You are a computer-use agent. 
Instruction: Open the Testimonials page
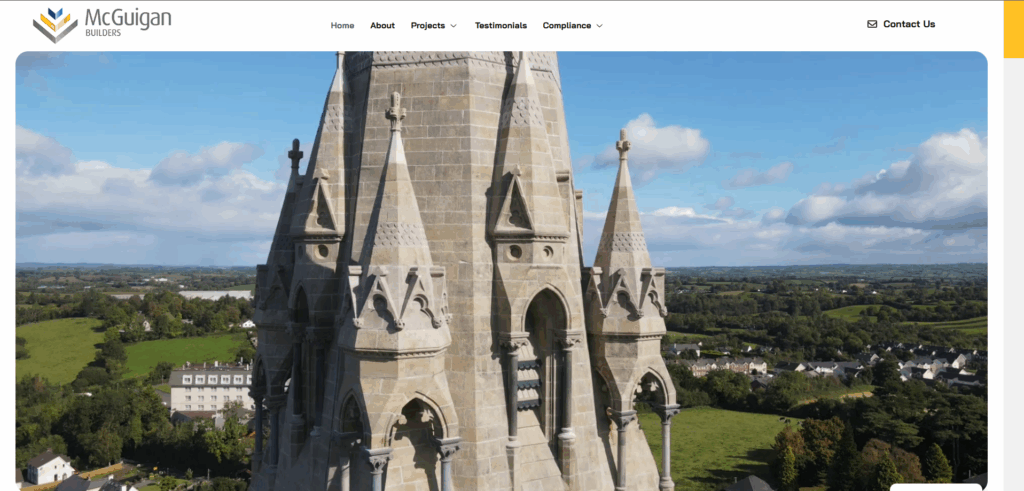click(500, 25)
